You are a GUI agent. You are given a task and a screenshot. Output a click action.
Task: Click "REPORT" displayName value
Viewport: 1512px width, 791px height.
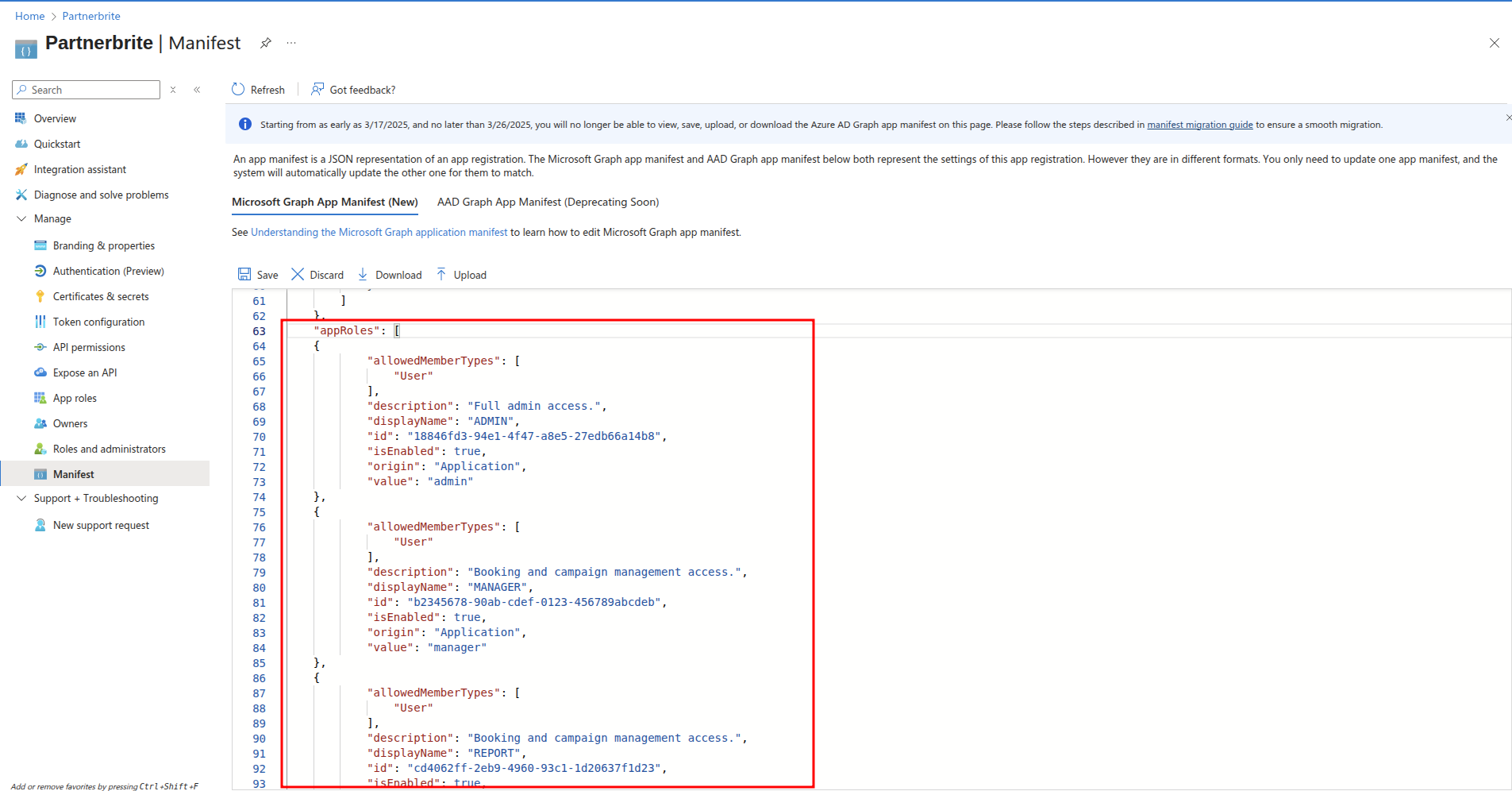point(494,753)
